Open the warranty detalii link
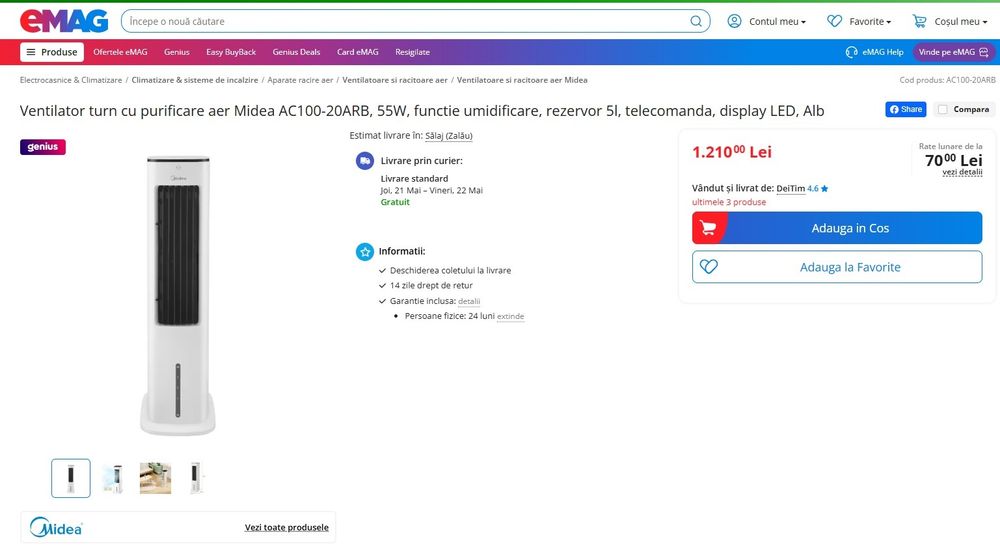 (x=469, y=301)
